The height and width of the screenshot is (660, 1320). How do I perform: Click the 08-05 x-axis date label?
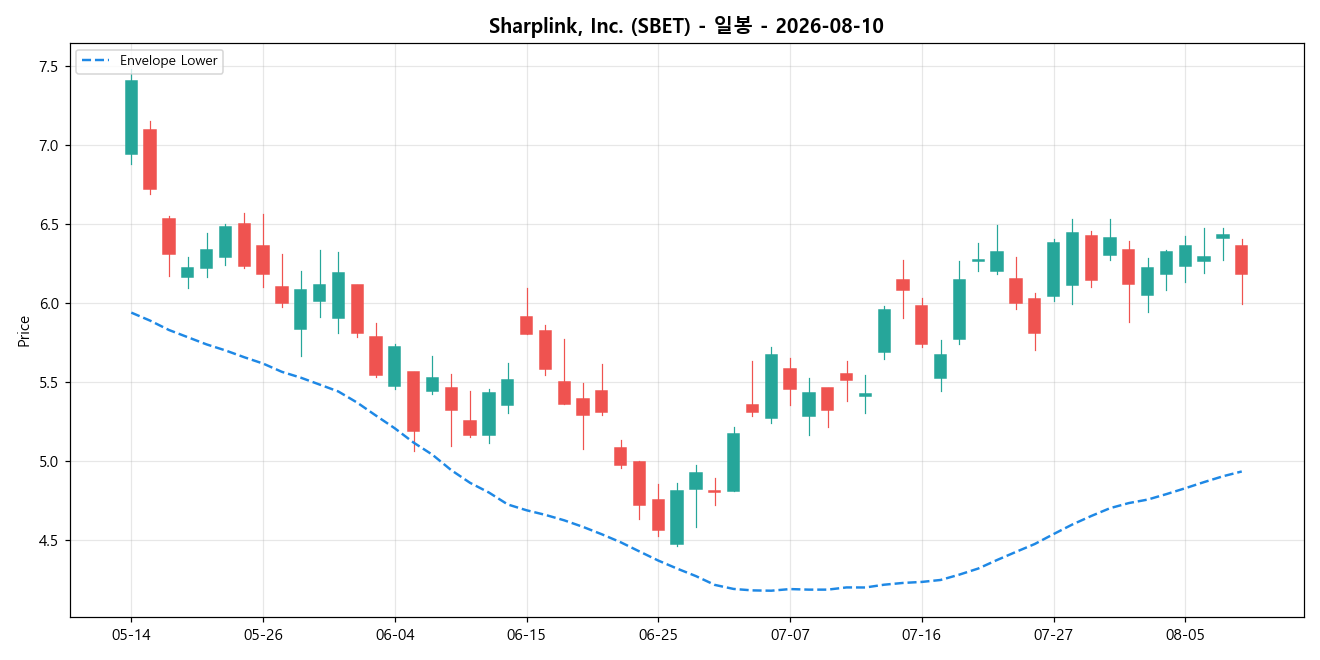pos(1185,635)
